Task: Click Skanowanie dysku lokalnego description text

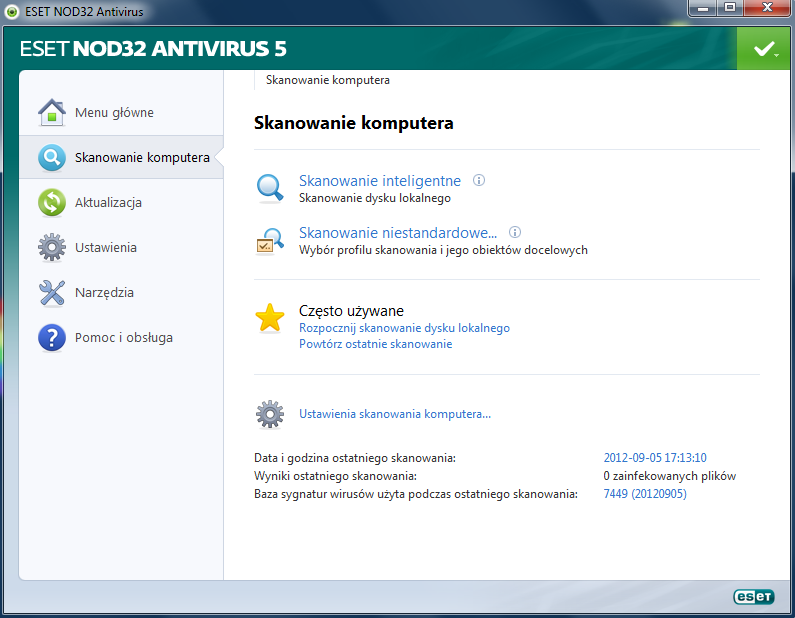Action: pos(375,198)
